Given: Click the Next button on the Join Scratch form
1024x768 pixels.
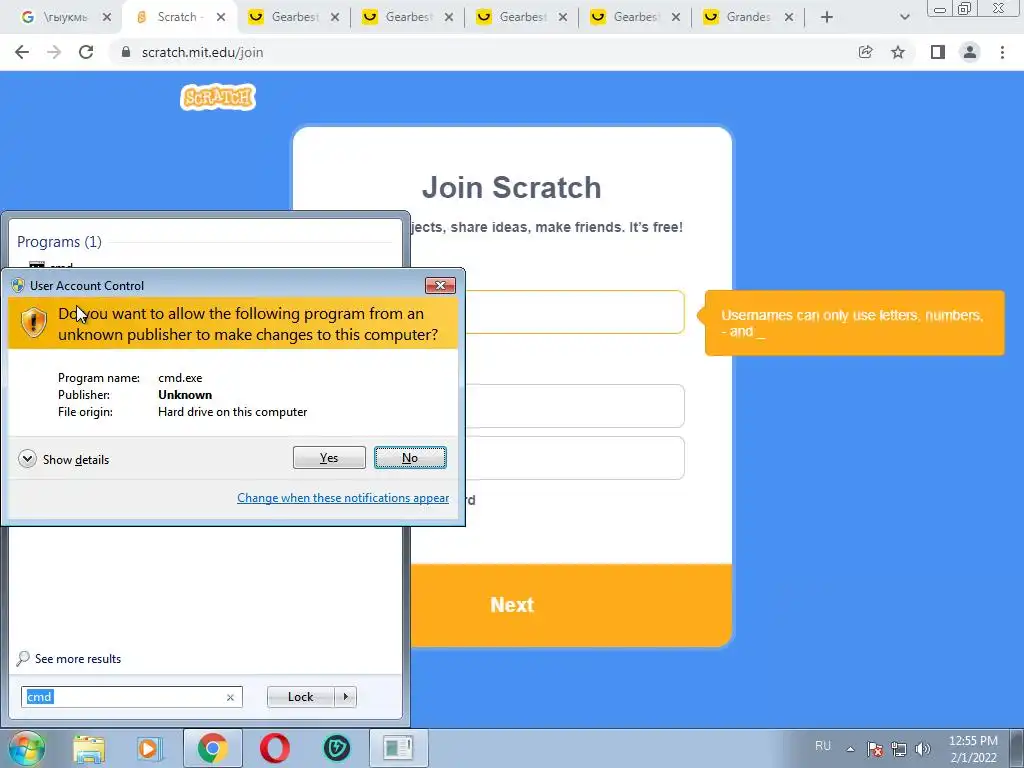Looking at the screenshot, I should pyautogui.click(x=512, y=605).
